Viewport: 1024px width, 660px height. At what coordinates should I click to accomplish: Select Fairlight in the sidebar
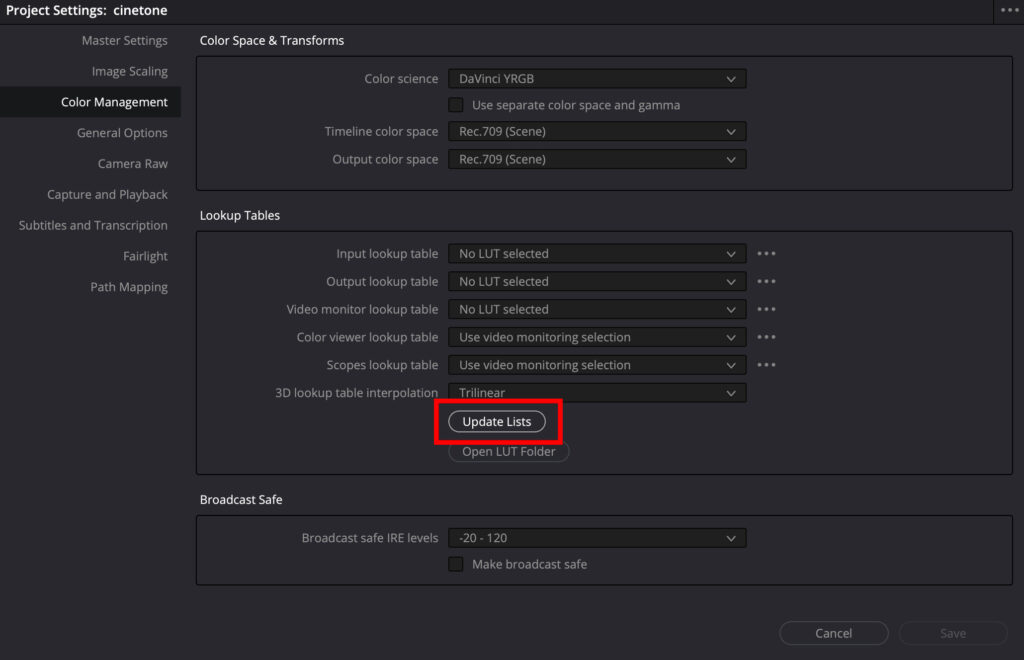point(145,257)
